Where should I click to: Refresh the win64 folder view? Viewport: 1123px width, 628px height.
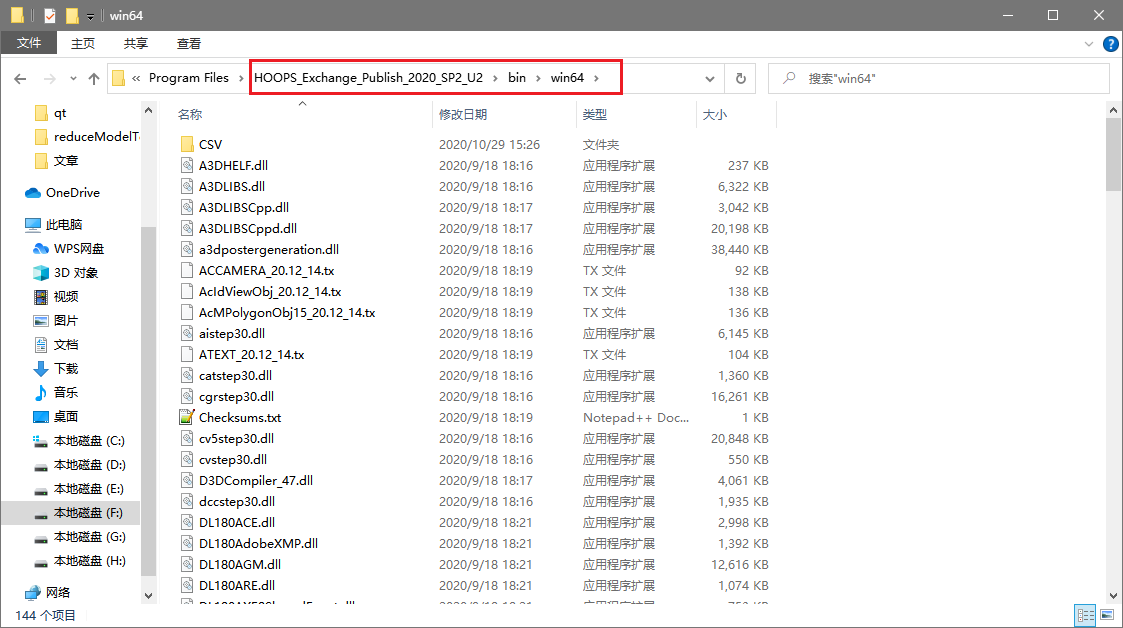741,79
